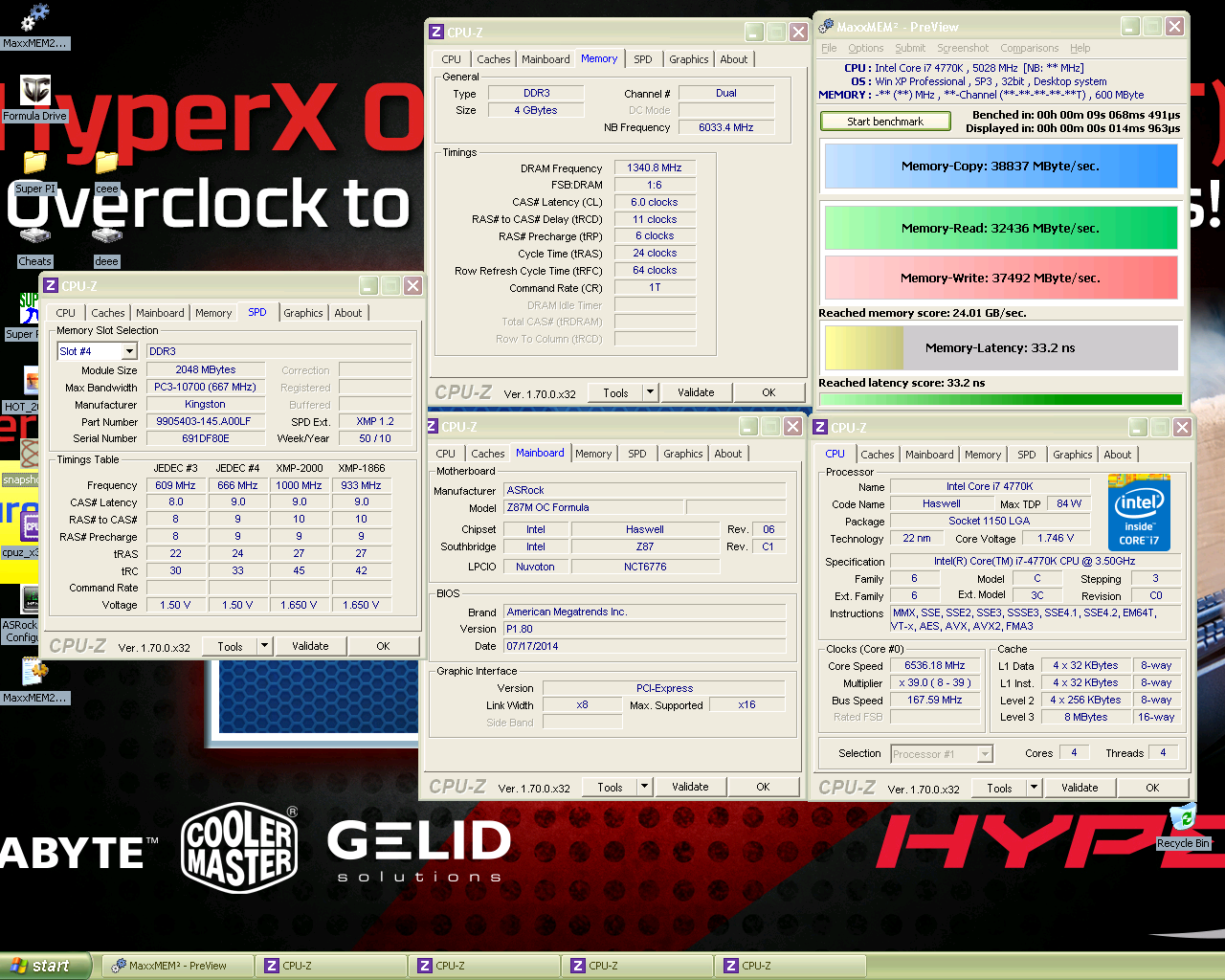Click the Core Speed value 6536.18 MHz

(935, 665)
